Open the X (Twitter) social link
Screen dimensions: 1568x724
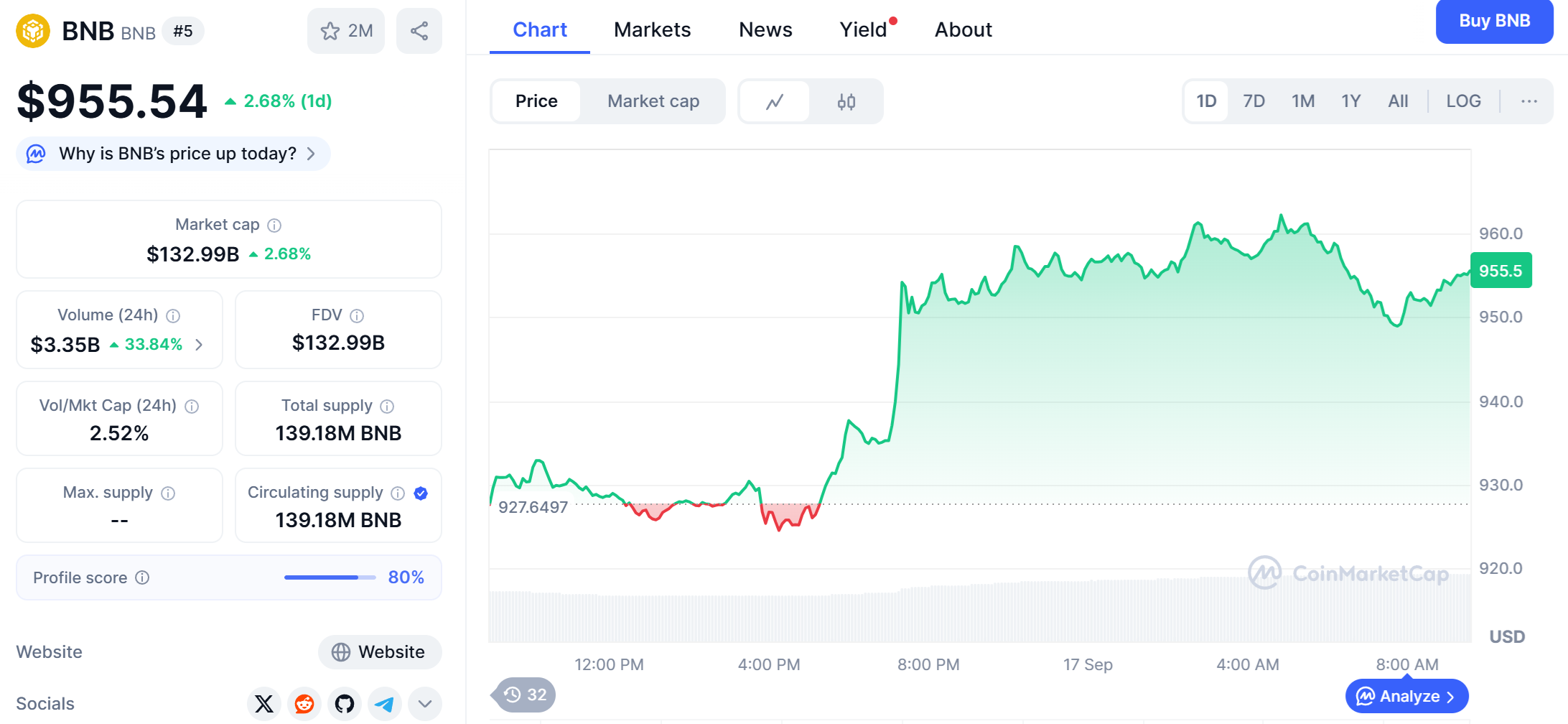(x=264, y=704)
